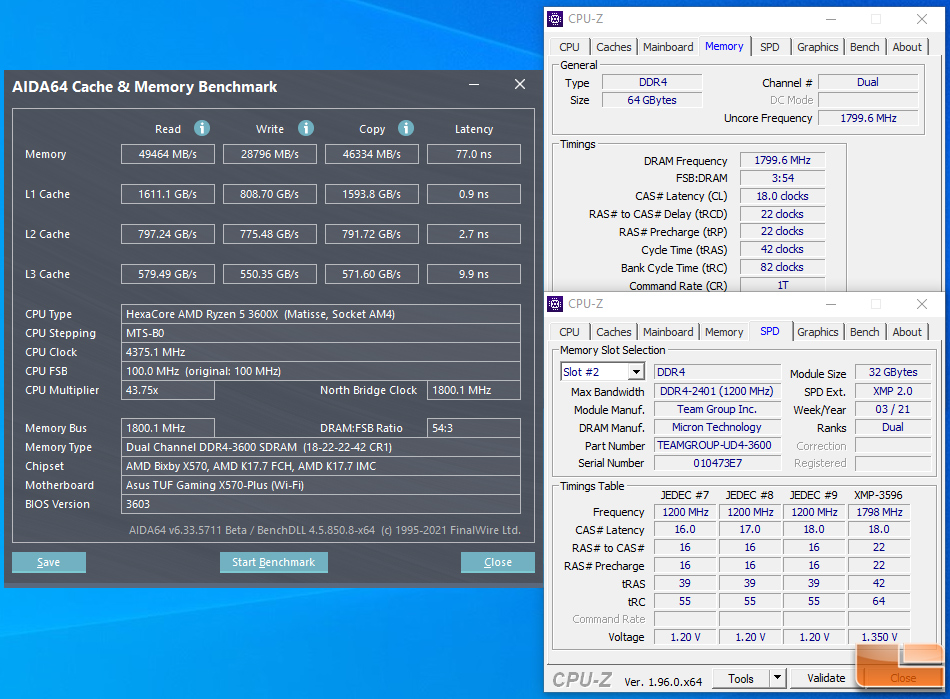950x699 pixels.
Task: Click the XMP-3596 voltage 1.350 V cell
Action: tap(879, 637)
